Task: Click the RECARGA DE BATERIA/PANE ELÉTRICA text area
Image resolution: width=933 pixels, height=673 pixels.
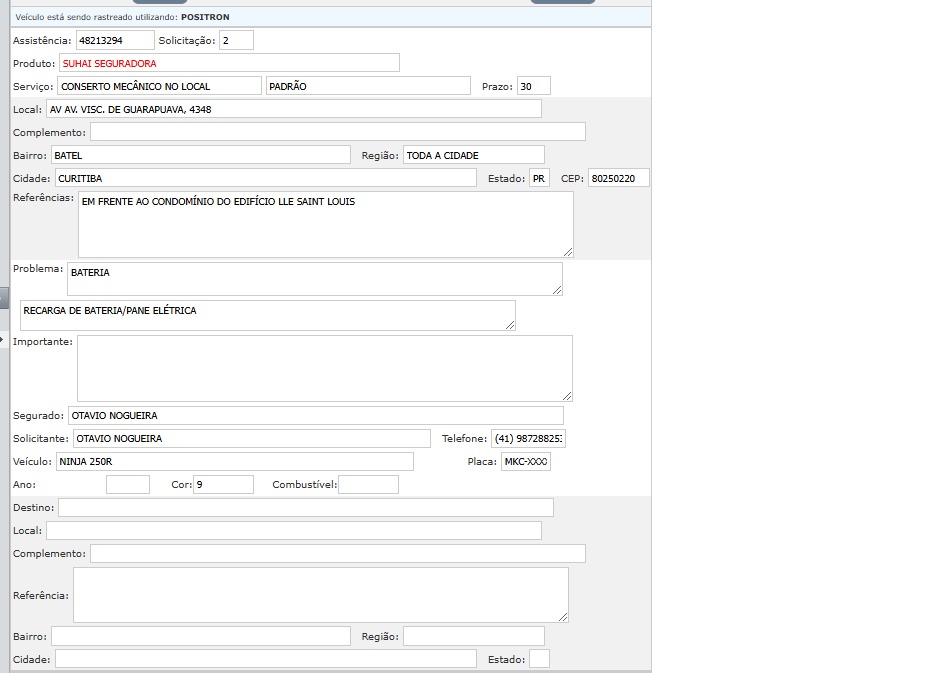Action: (x=268, y=315)
